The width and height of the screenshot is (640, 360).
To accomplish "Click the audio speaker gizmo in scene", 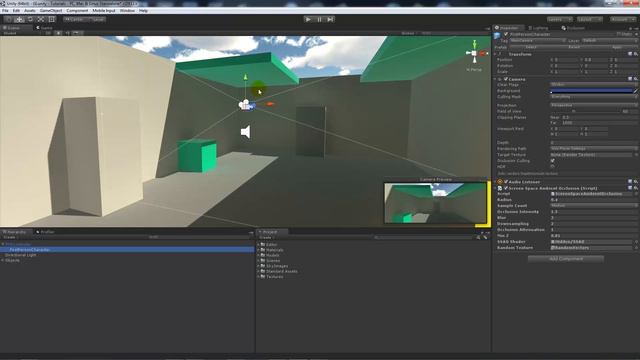I will pyautogui.click(x=245, y=131).
